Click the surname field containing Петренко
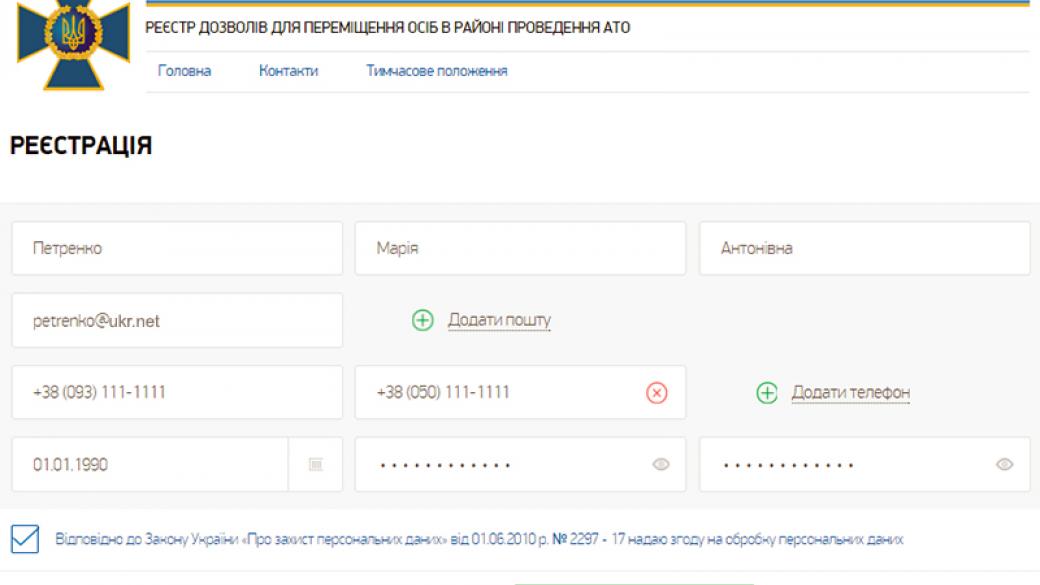The image size is (1040, 585). [177, 248]
